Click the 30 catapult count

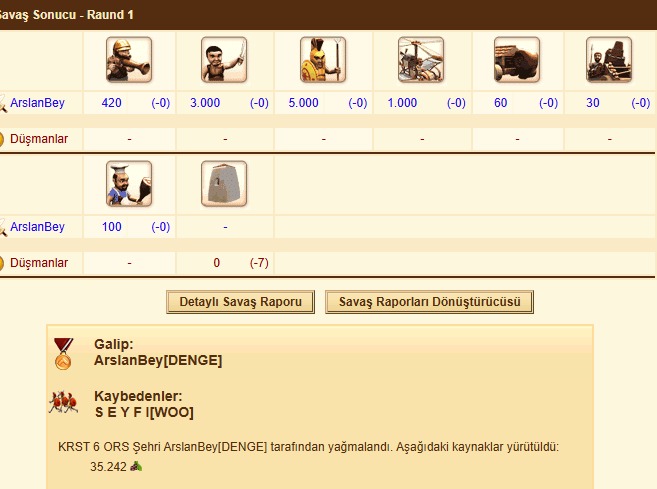592,103
